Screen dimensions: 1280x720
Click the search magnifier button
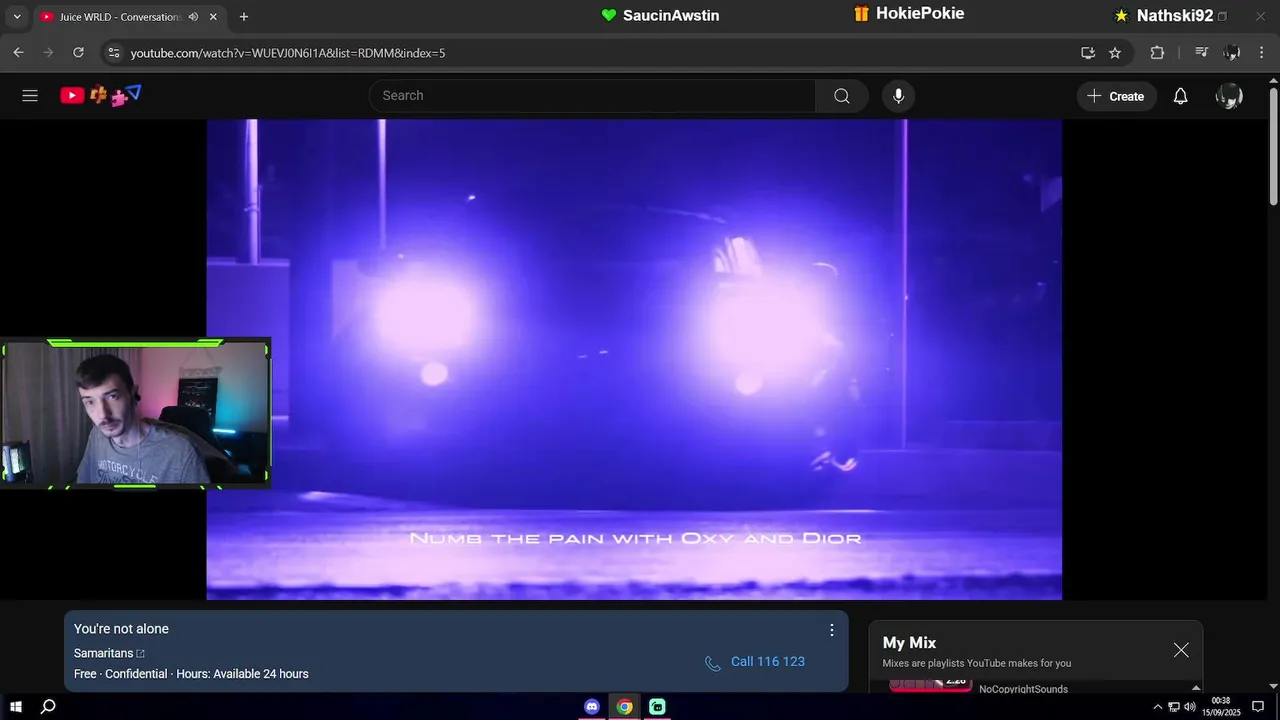click(842, 96)
